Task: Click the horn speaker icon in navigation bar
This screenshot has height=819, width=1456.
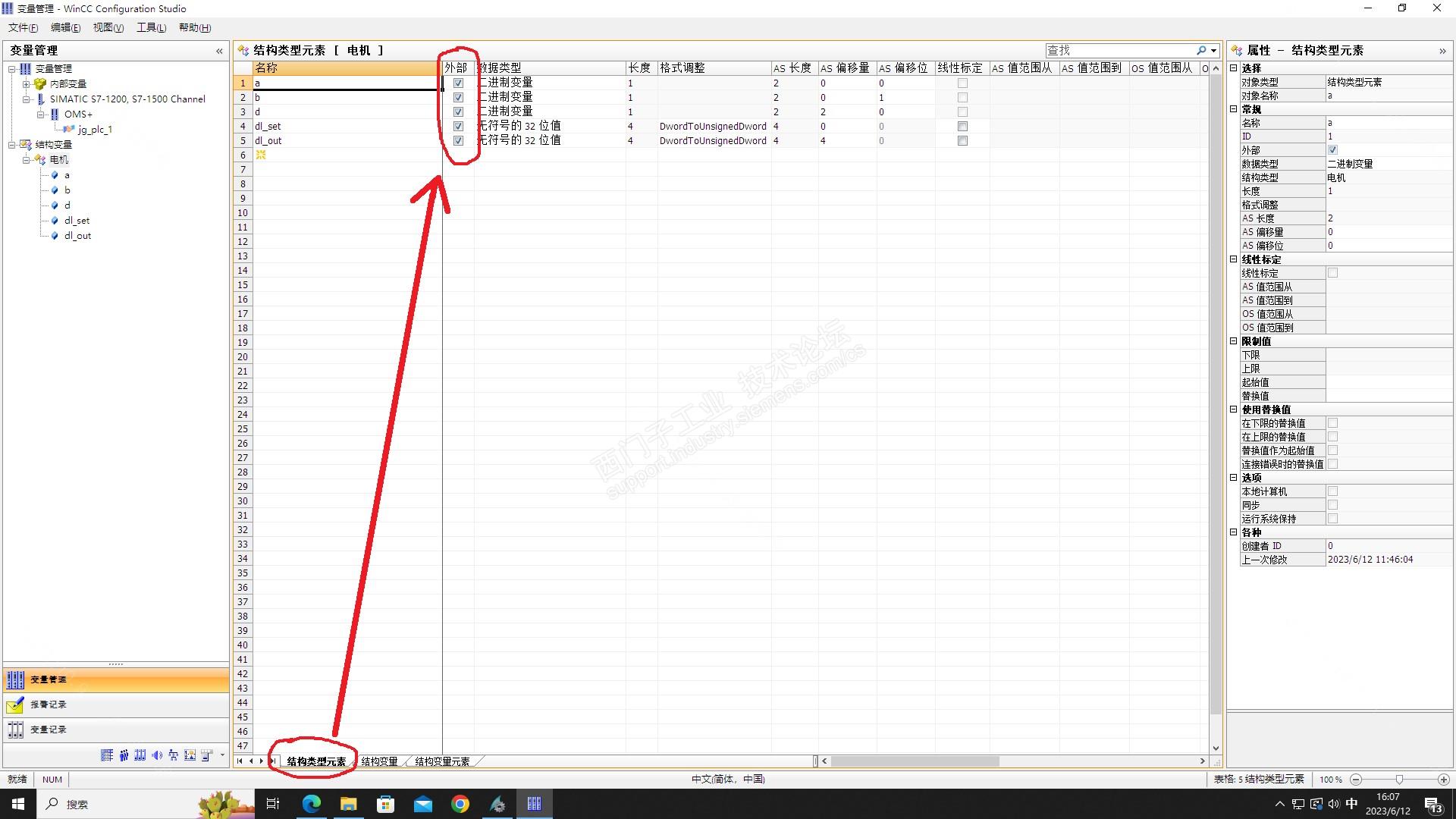Action: pos(156,755)
